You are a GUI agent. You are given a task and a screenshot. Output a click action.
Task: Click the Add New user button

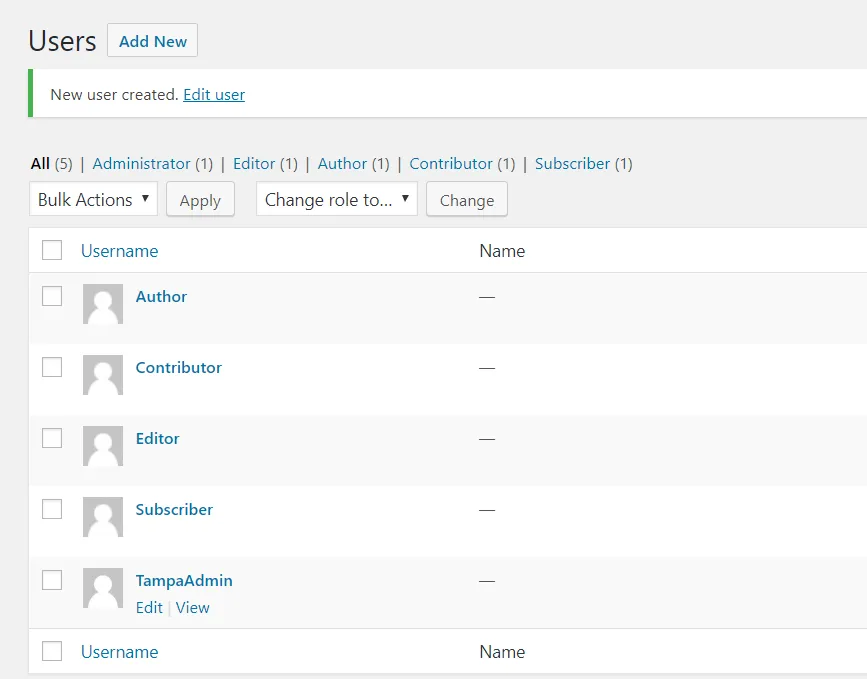pos(153,40)
